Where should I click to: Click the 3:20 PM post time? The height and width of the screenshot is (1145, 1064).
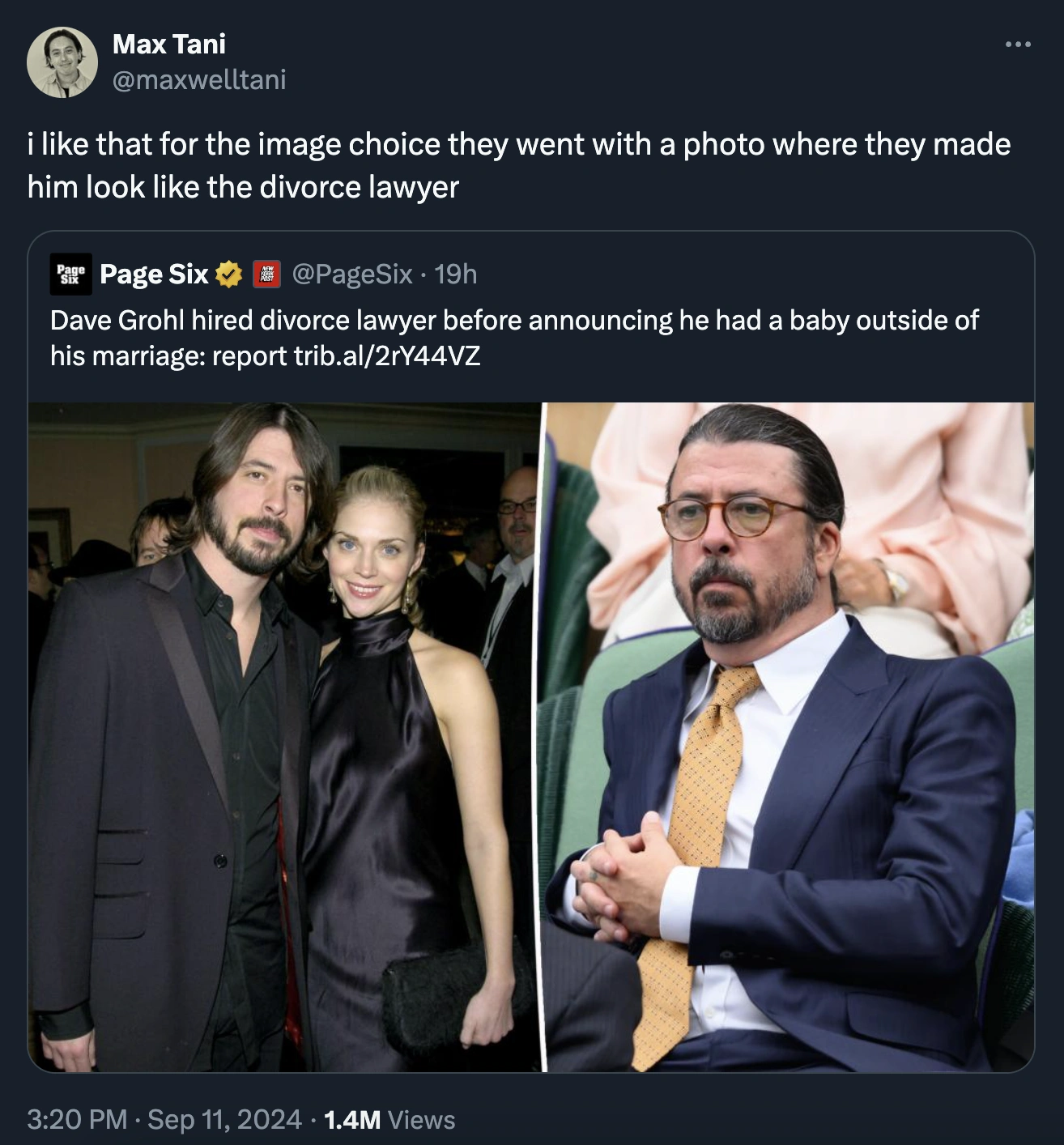coord(77,1120)
